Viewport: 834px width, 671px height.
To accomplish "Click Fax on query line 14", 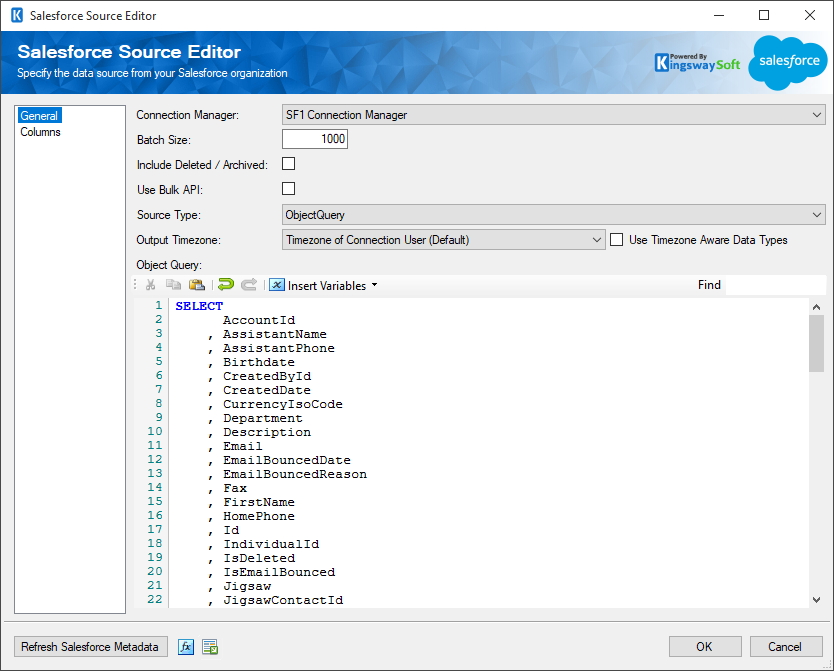I will pyautogui.click(x=235, y=488).
